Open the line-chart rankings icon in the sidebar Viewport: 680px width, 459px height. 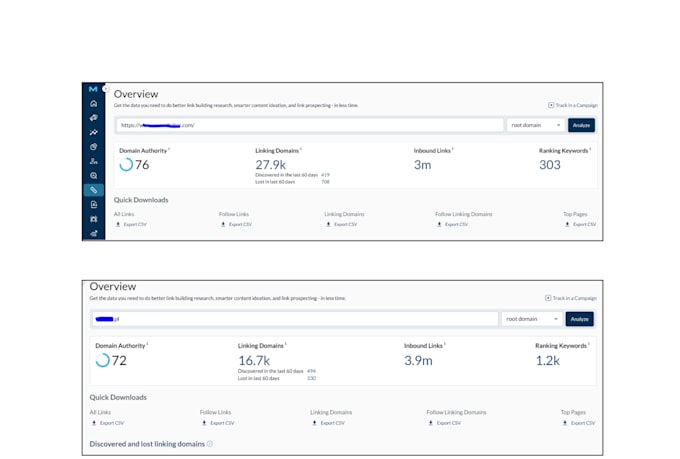[94, 132]
